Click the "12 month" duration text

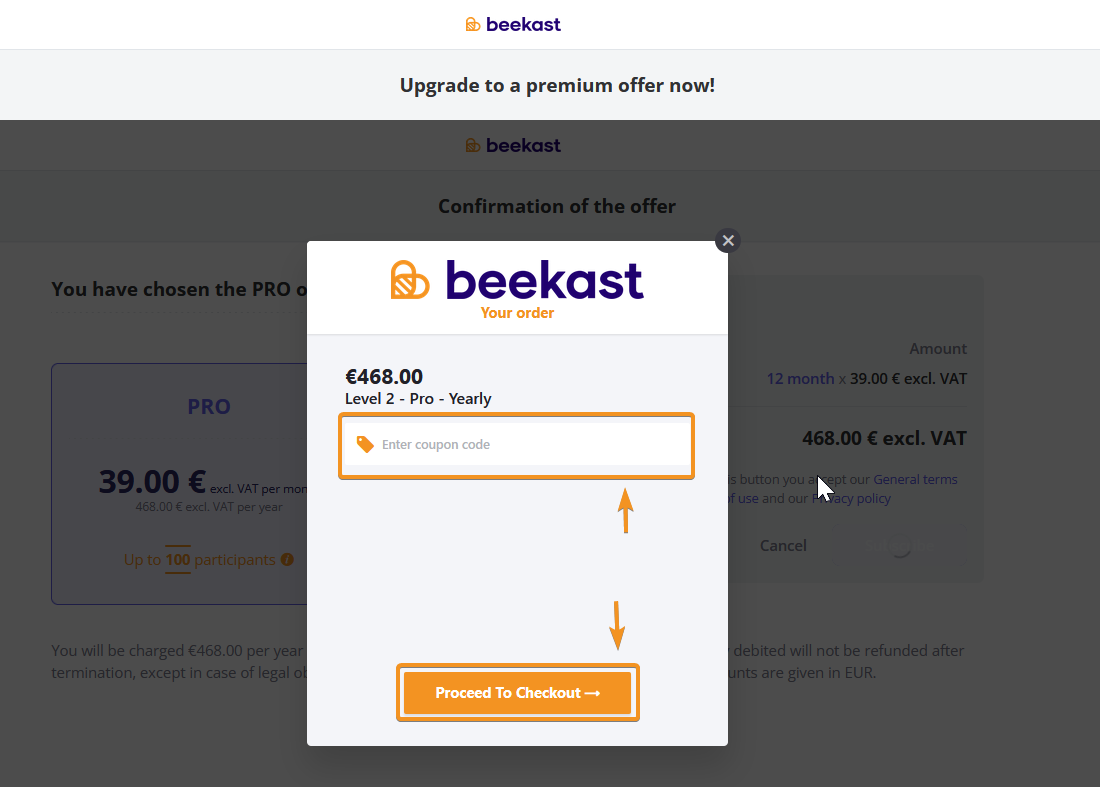pos(800,378)
